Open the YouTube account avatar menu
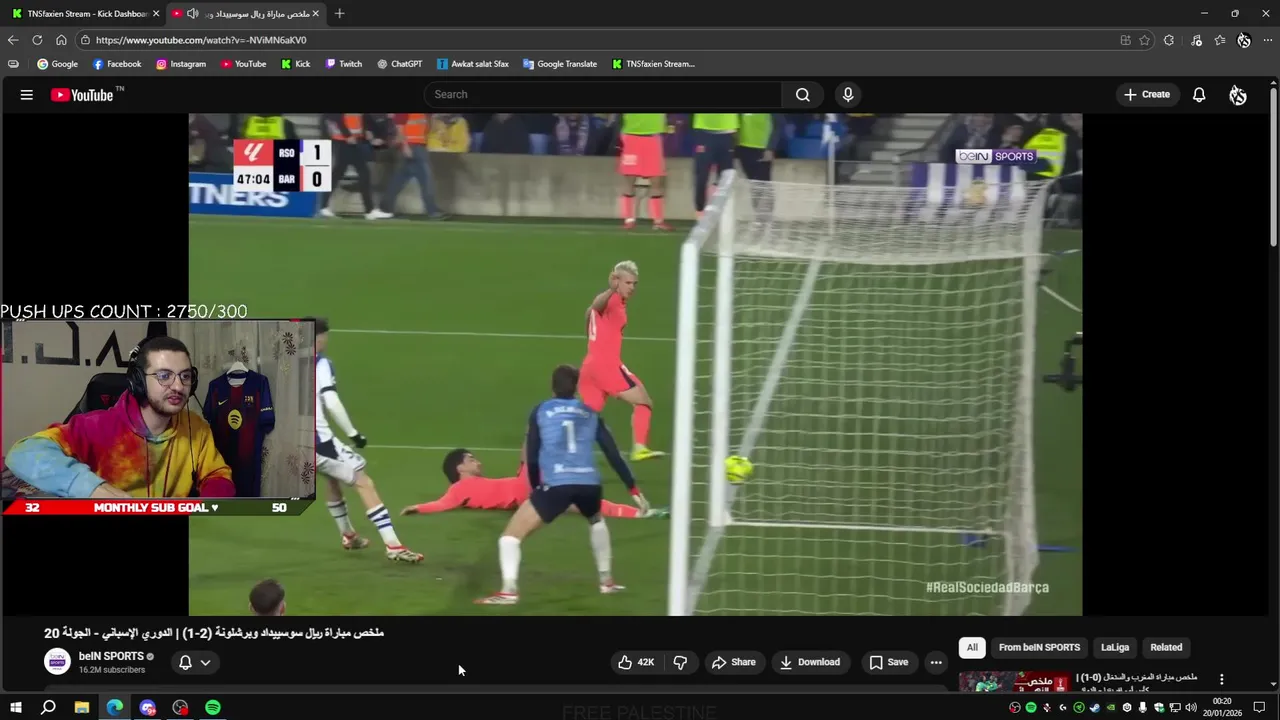 point(1238,95)
